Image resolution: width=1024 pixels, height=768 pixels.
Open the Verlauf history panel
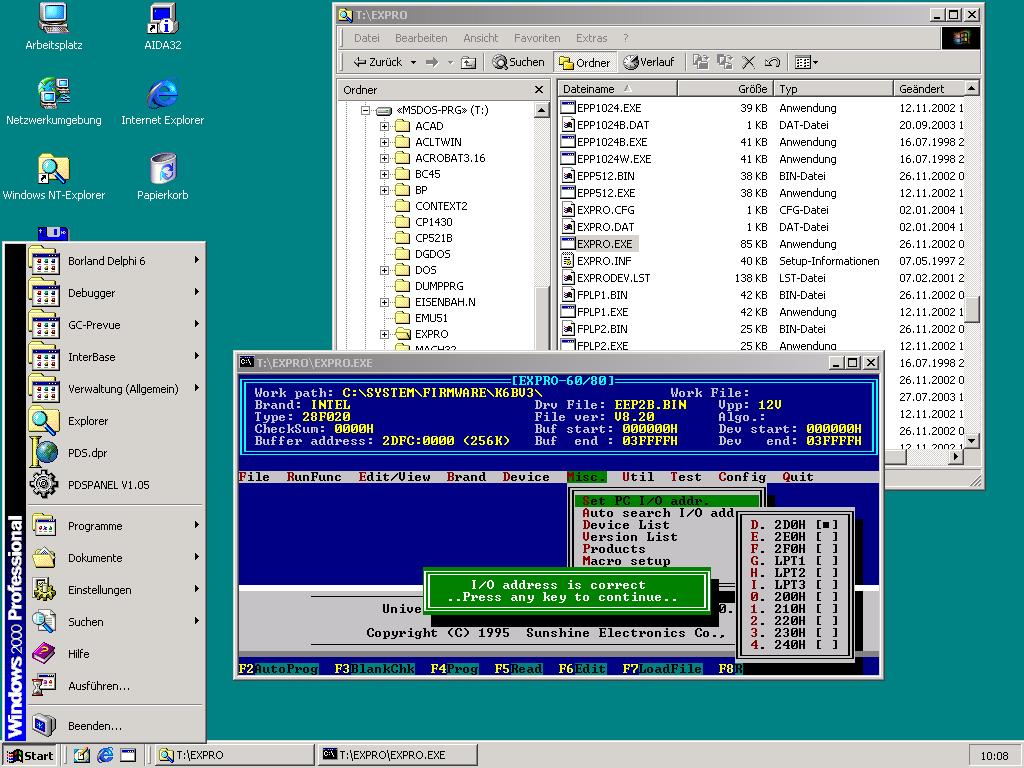tap(648, 62)
